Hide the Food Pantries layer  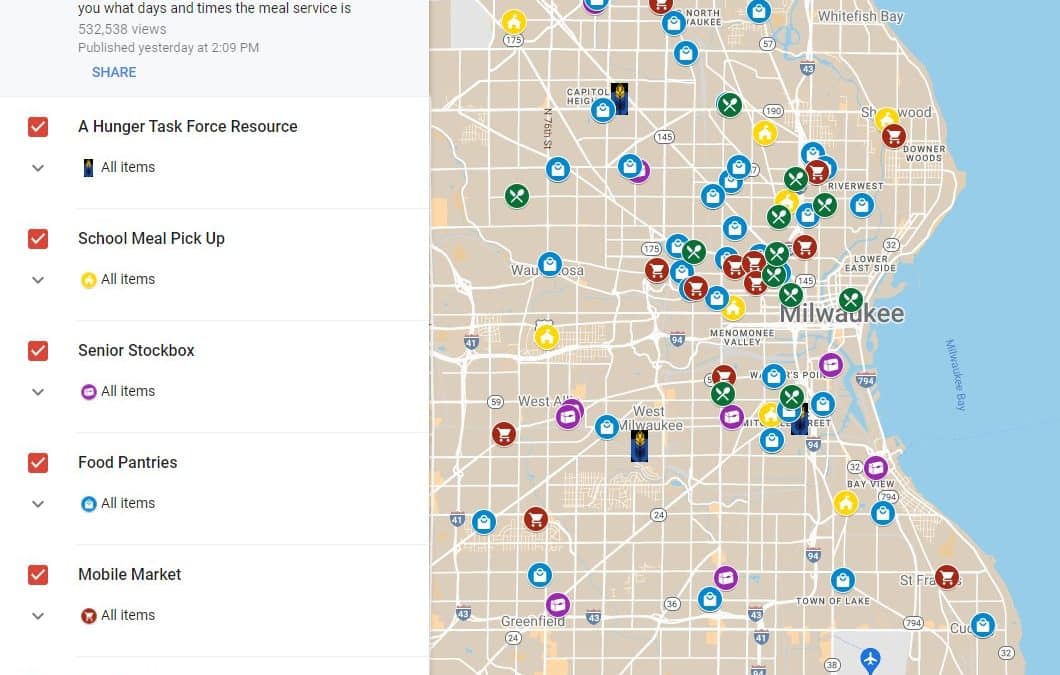coord(38,463)
